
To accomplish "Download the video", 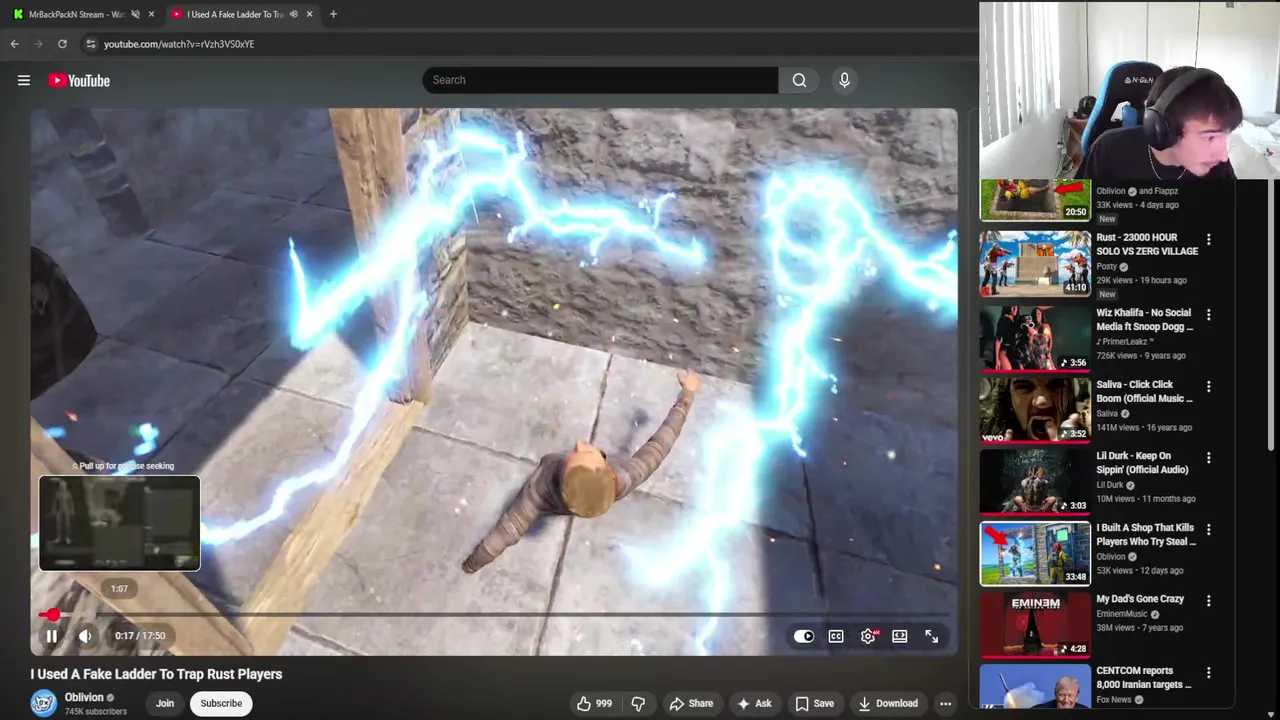I will [x=888, y=703].
